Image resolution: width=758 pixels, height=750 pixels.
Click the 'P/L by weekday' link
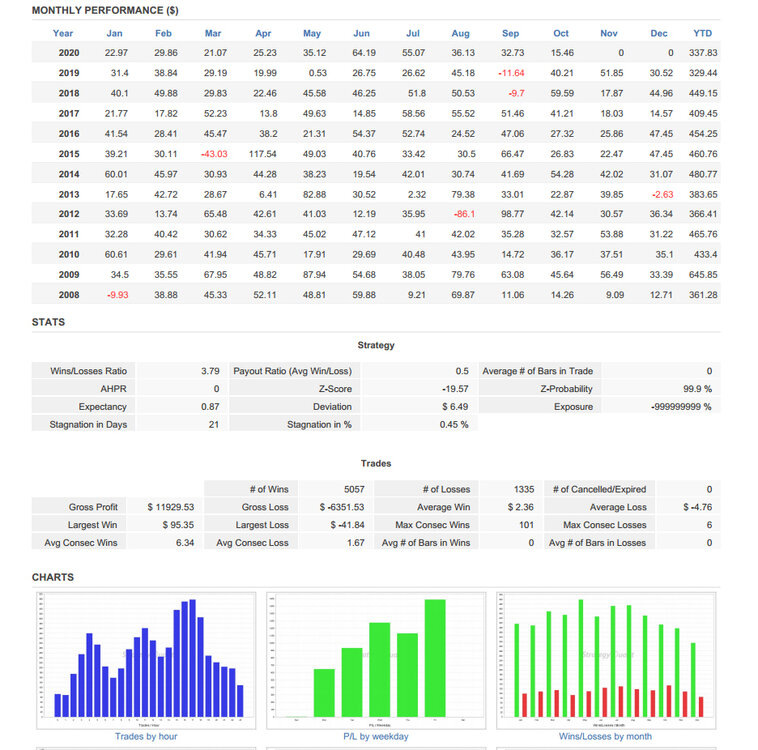coord(376,736)
